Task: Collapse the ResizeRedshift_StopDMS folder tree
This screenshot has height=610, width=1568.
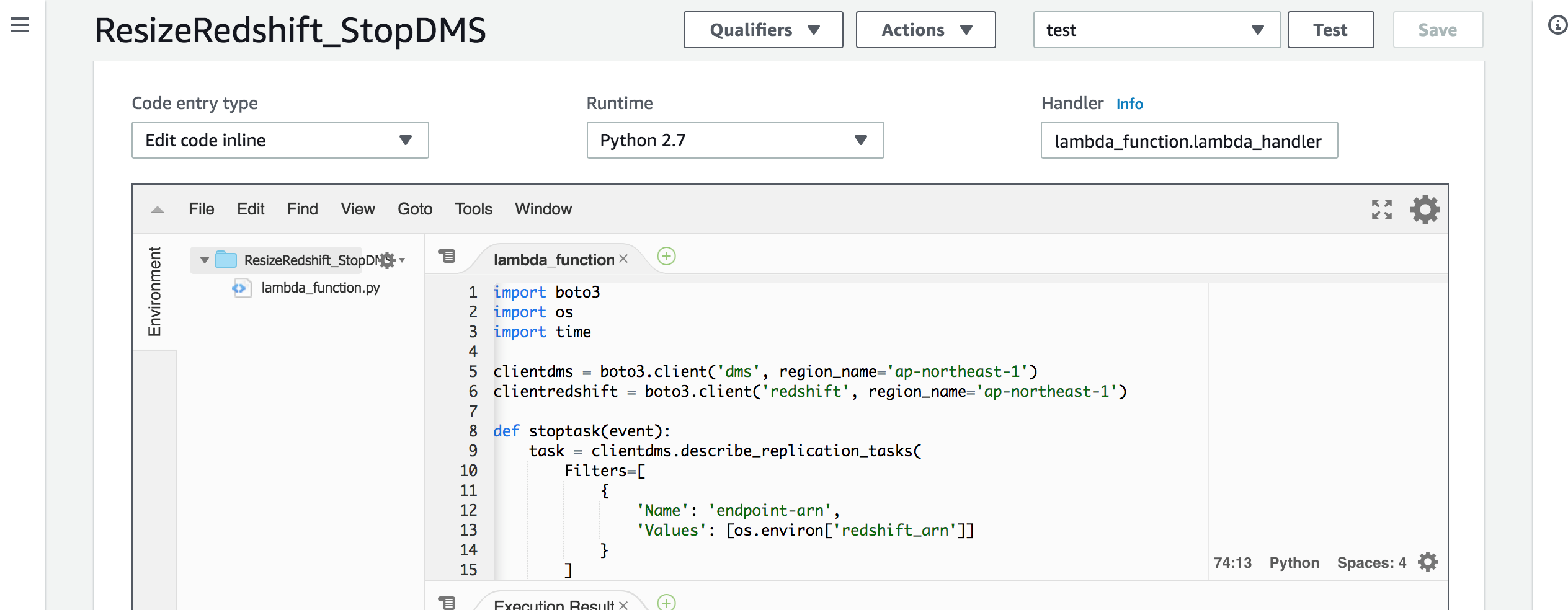Action: pos(204,260)
